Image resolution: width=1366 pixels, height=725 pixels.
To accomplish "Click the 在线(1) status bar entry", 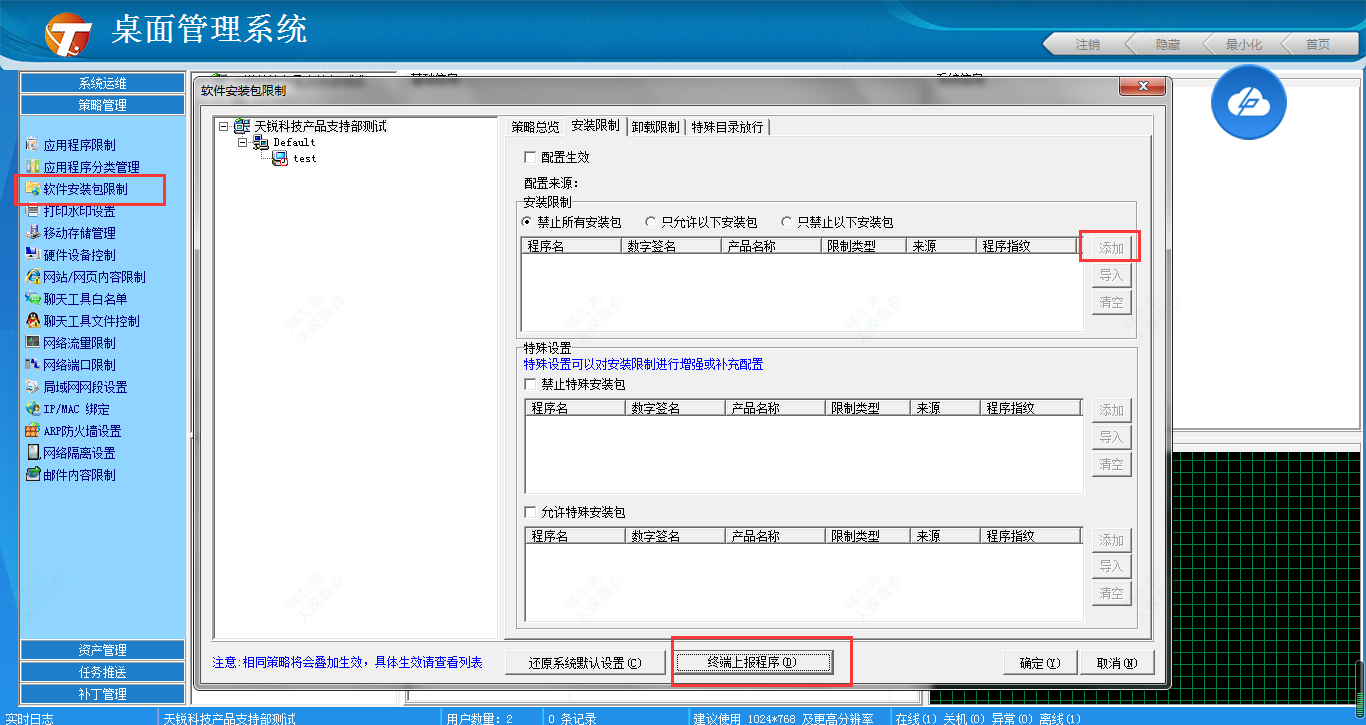I will 917,718.
